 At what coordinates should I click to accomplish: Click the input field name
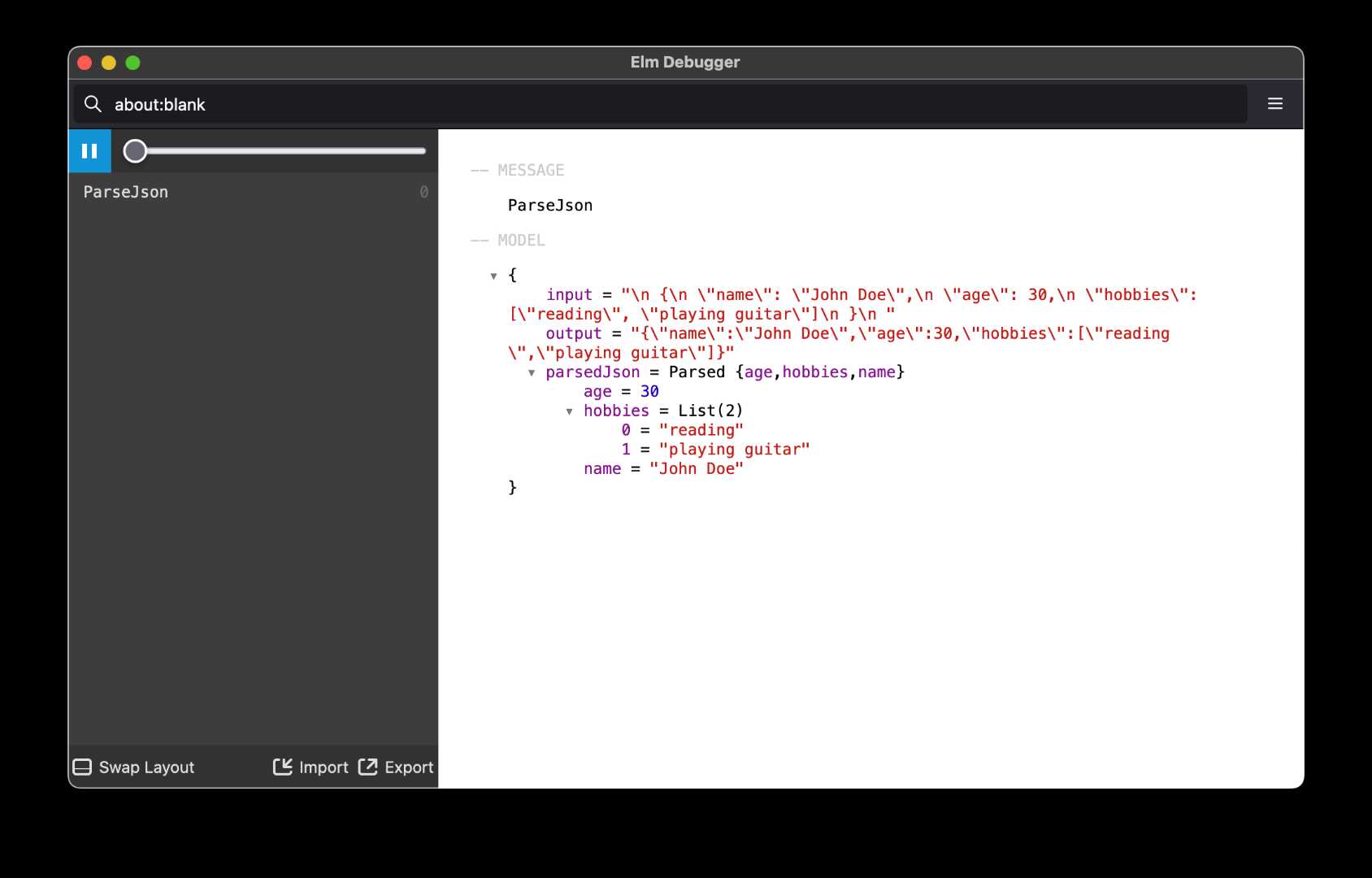[569, 295]
